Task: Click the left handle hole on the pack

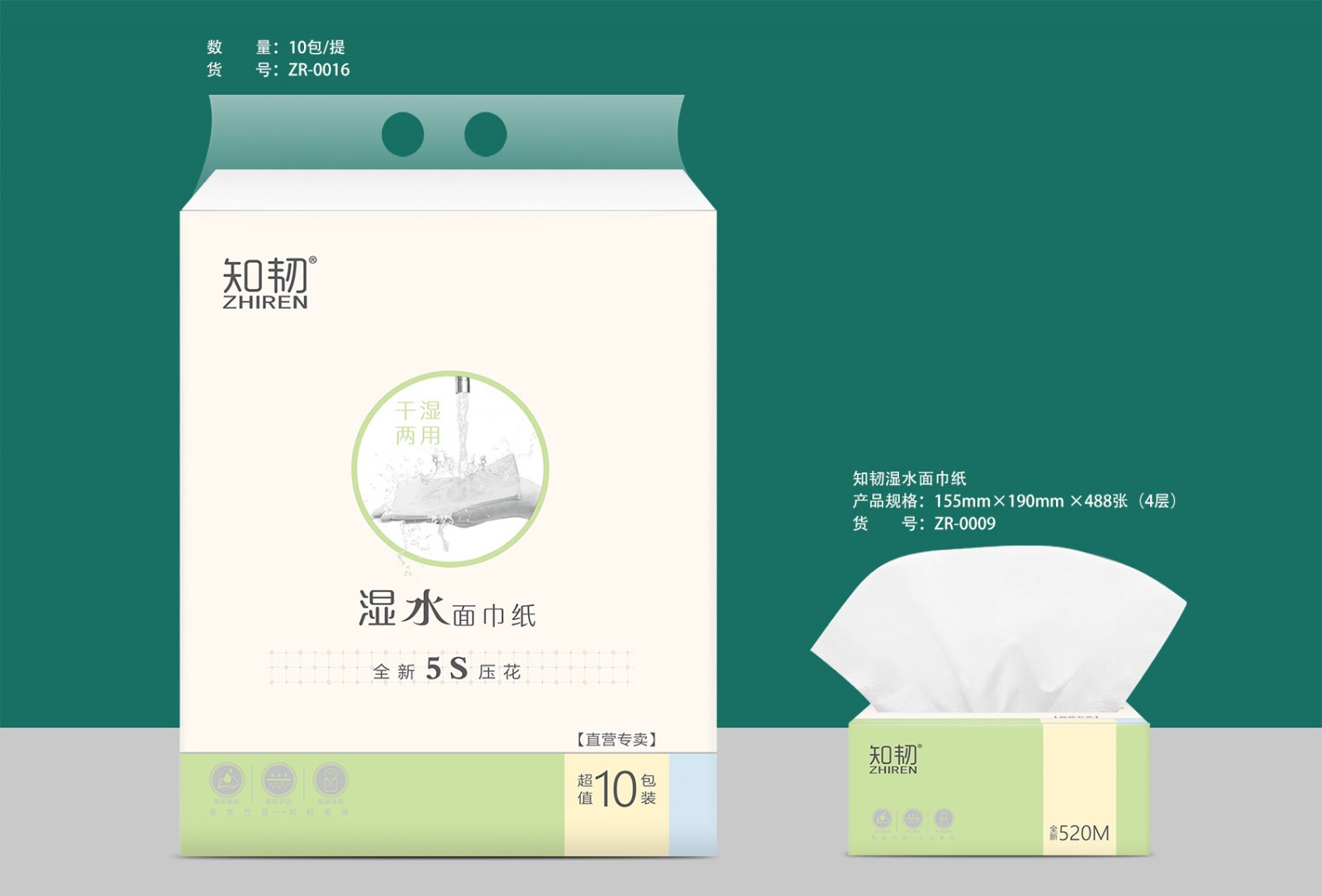Action: click(402, 134)
